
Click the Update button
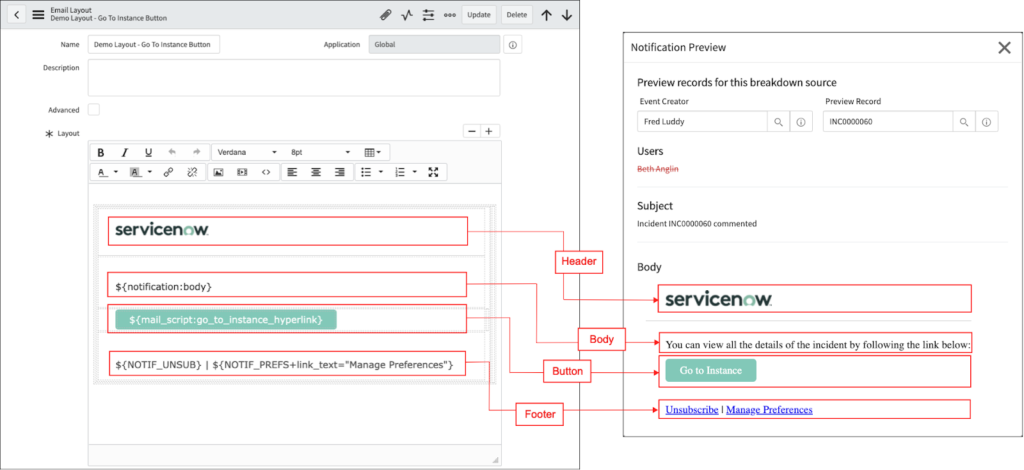[x=479, y=15]
